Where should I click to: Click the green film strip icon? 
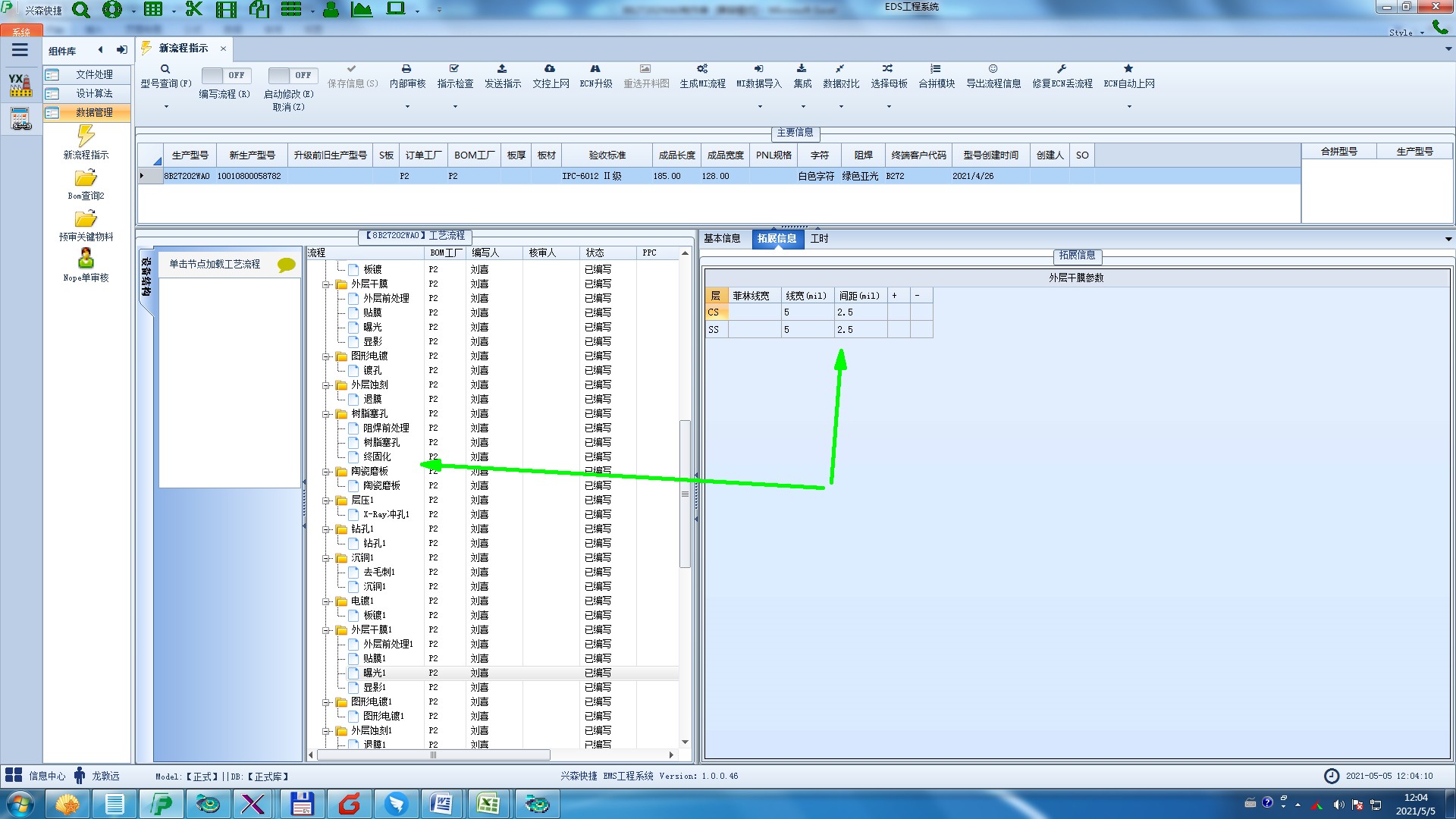tap(226, 9)
